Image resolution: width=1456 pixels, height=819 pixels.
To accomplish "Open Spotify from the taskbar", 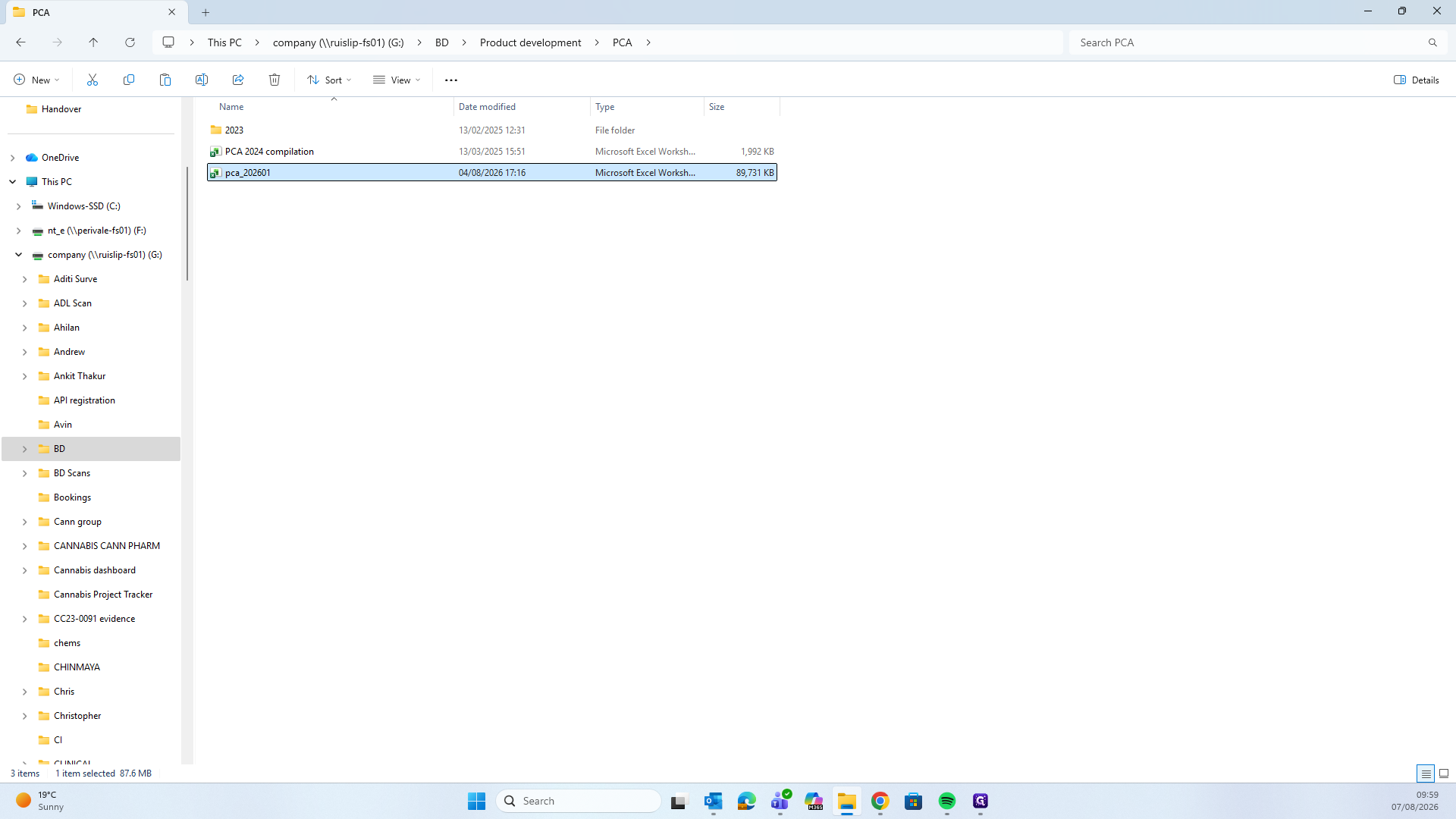I will [946, 801].
